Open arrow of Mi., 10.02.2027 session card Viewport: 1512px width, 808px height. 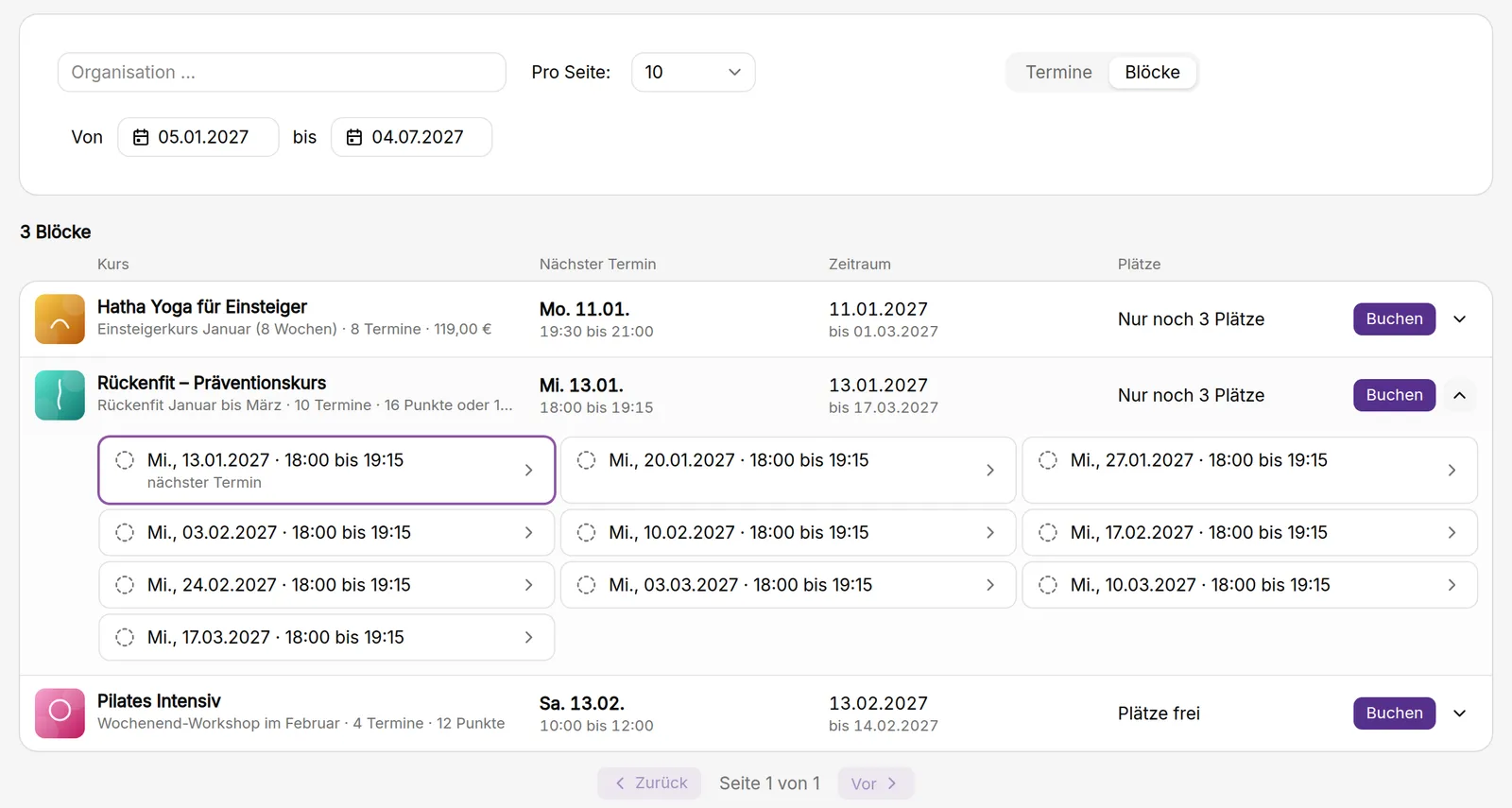990,533
